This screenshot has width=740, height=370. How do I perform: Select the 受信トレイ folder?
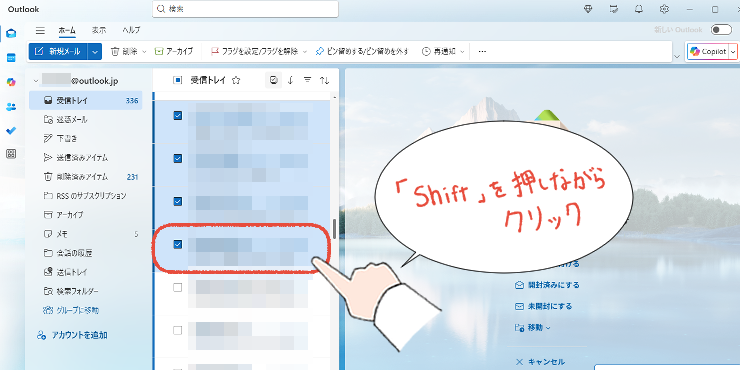point(85,101)
